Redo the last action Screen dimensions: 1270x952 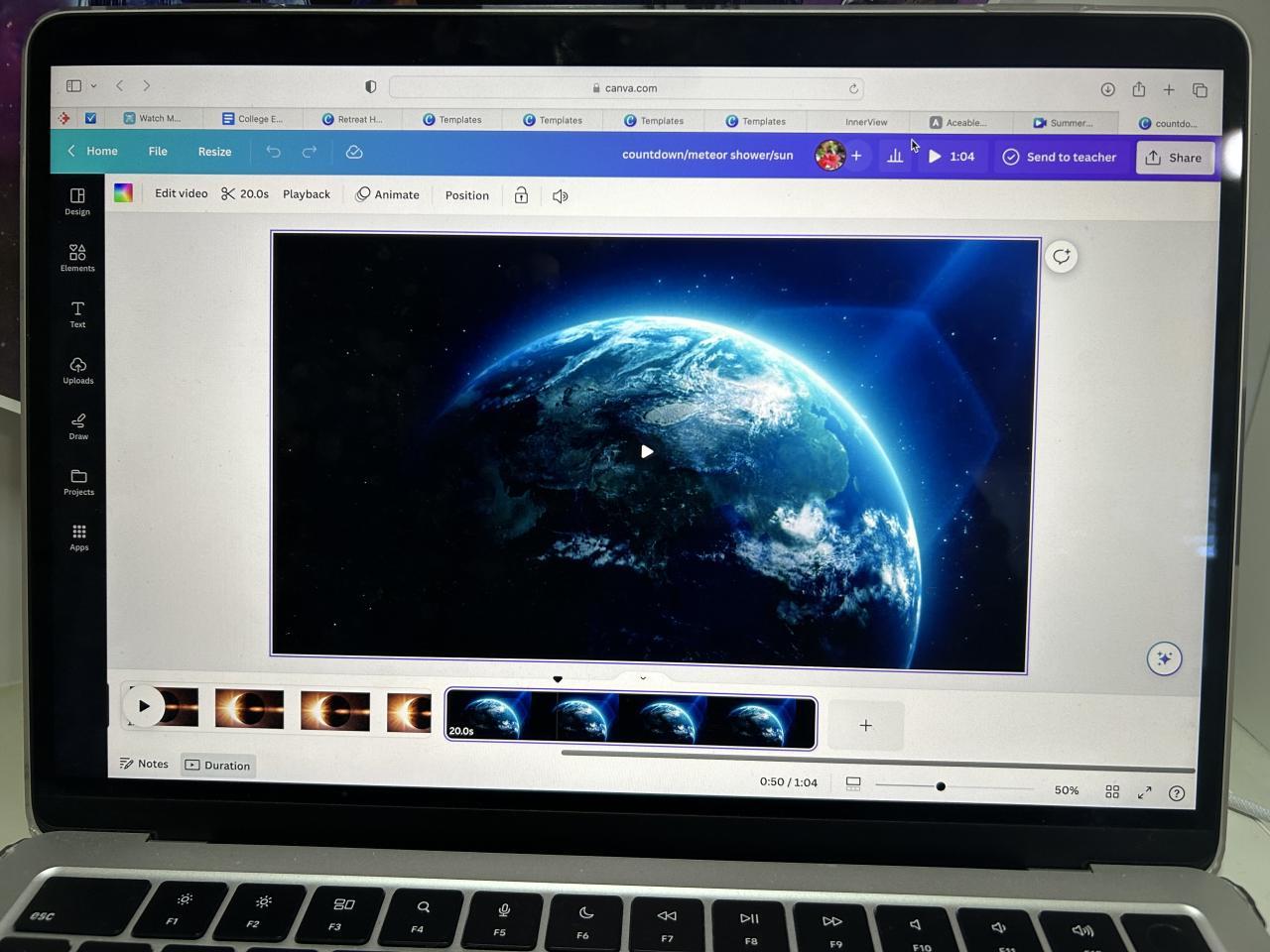[x=310, y=152]
